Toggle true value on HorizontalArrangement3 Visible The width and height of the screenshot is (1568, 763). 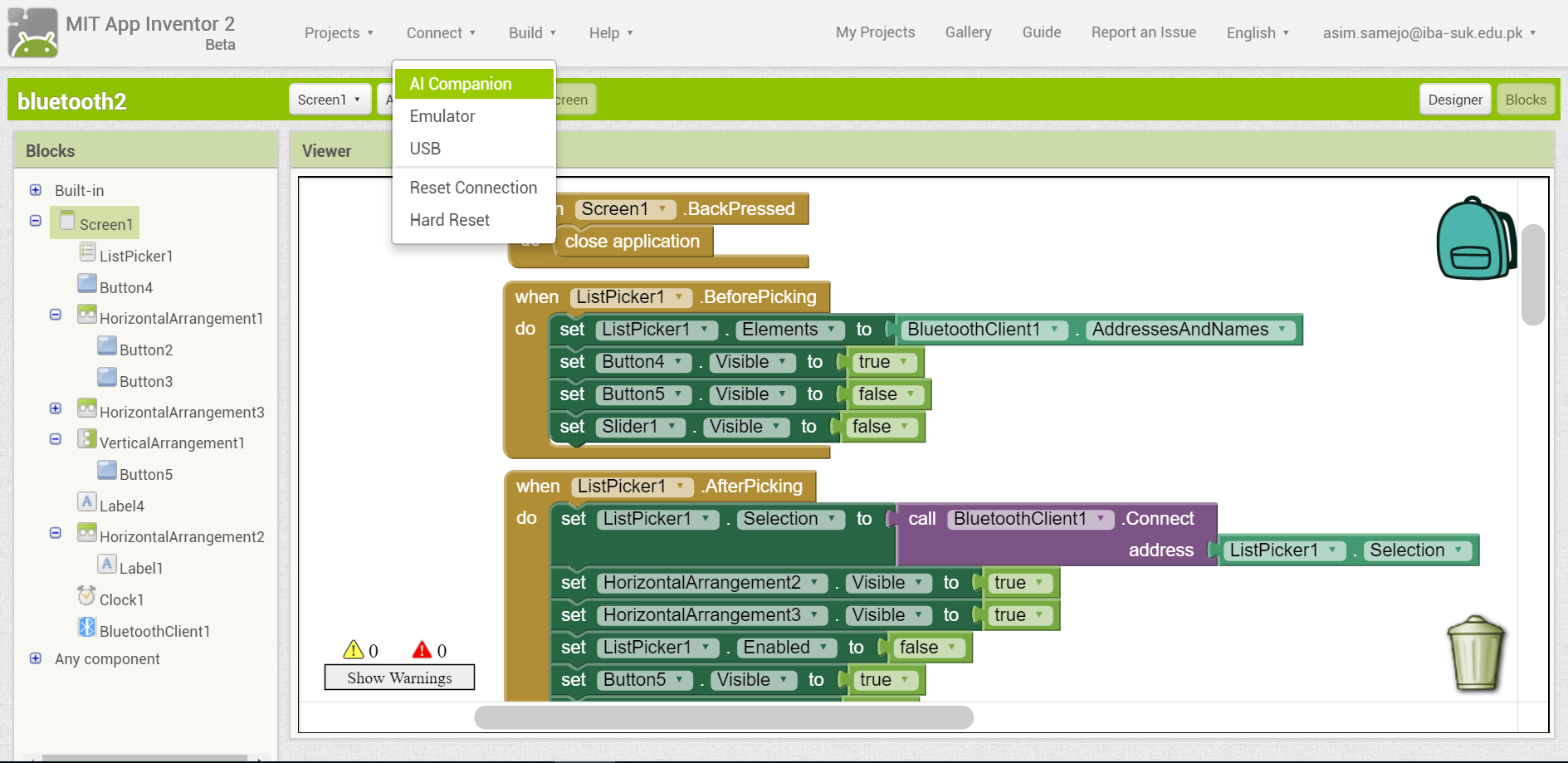pyautogui.click(x=1020, y=615)
